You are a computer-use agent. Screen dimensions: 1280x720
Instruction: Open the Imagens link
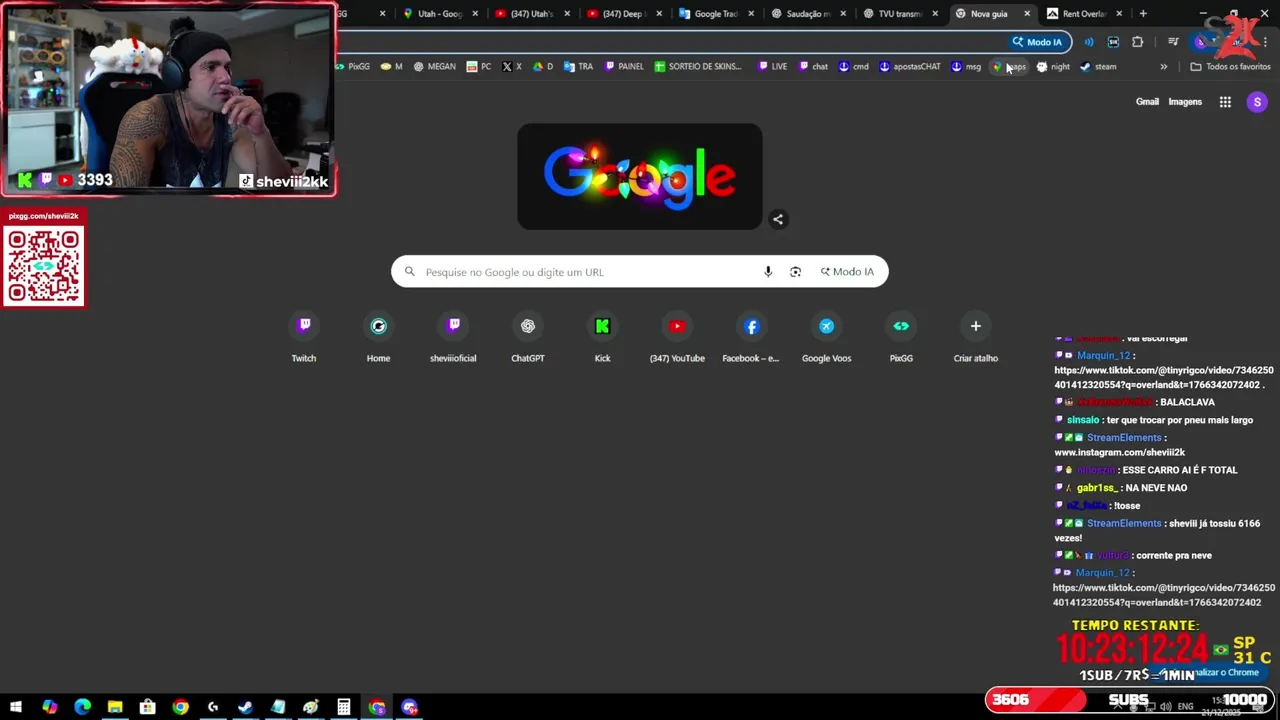click(x=1185, y=102)
